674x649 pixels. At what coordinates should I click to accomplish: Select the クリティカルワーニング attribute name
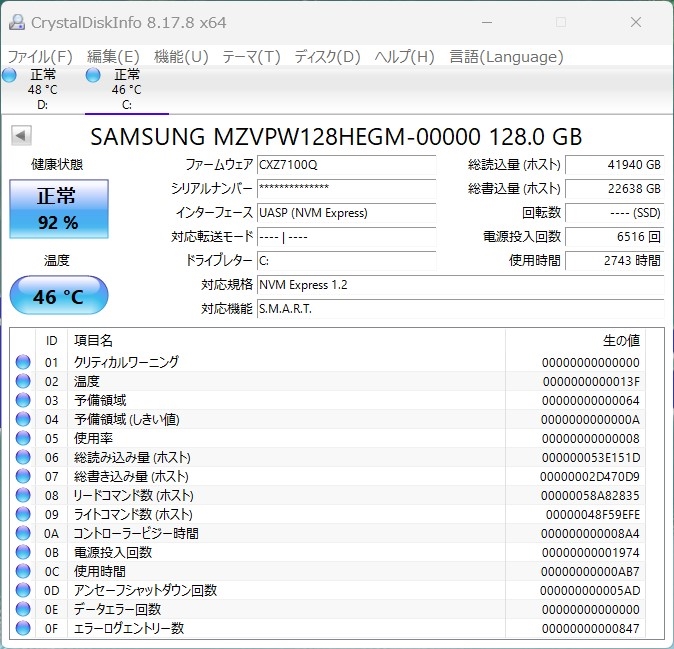pos(126,362)
